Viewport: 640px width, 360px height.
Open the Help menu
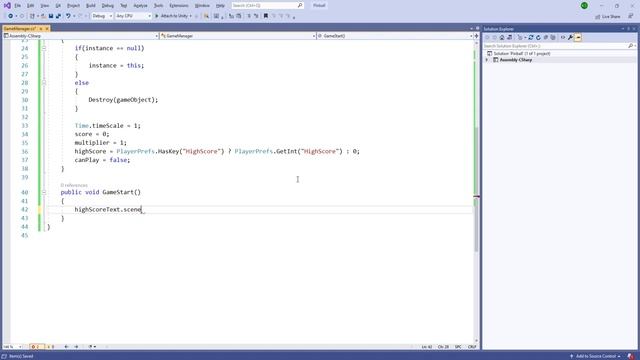220,6
